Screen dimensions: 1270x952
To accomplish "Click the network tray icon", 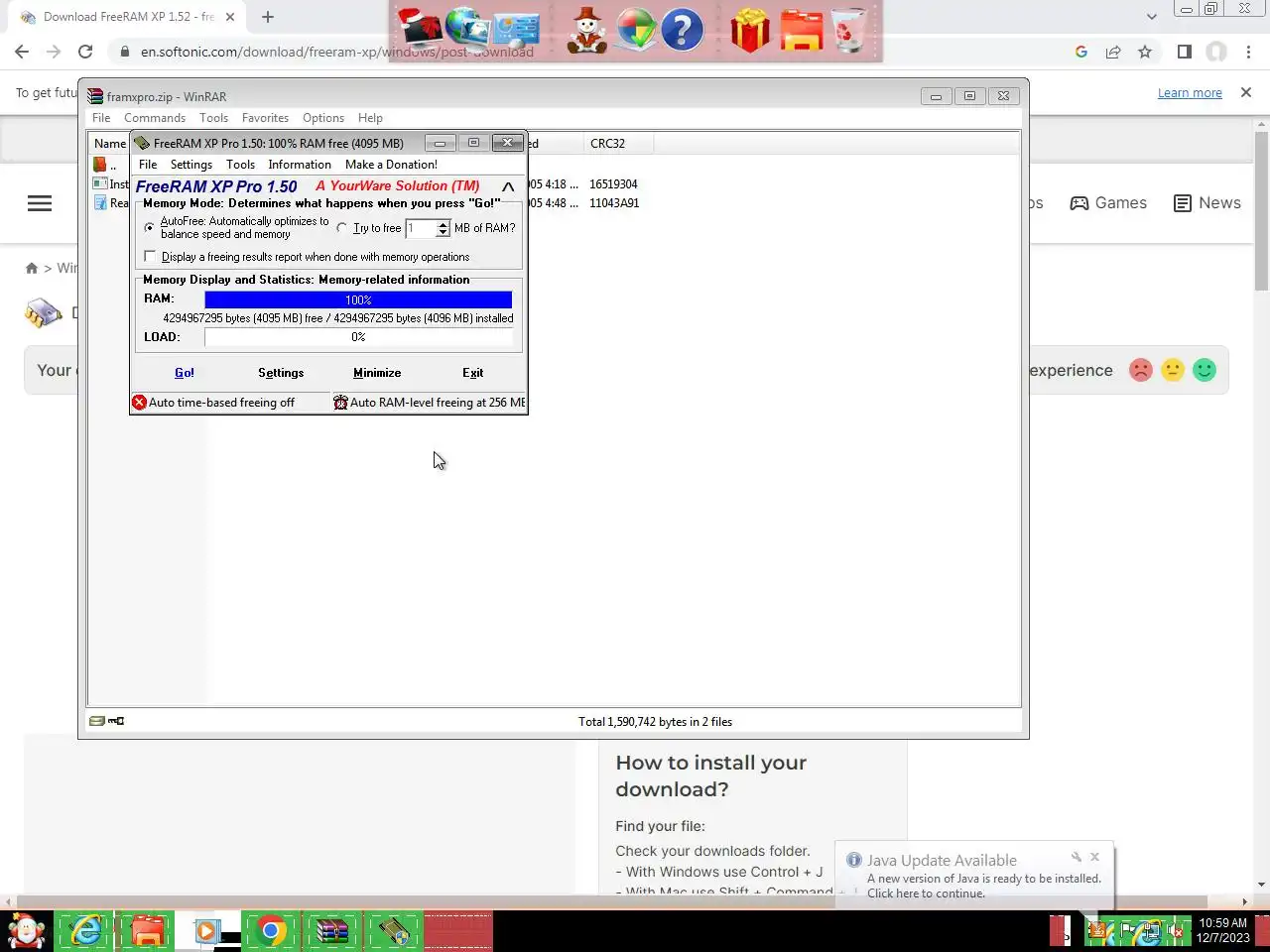I will (x=1151, y=931).
